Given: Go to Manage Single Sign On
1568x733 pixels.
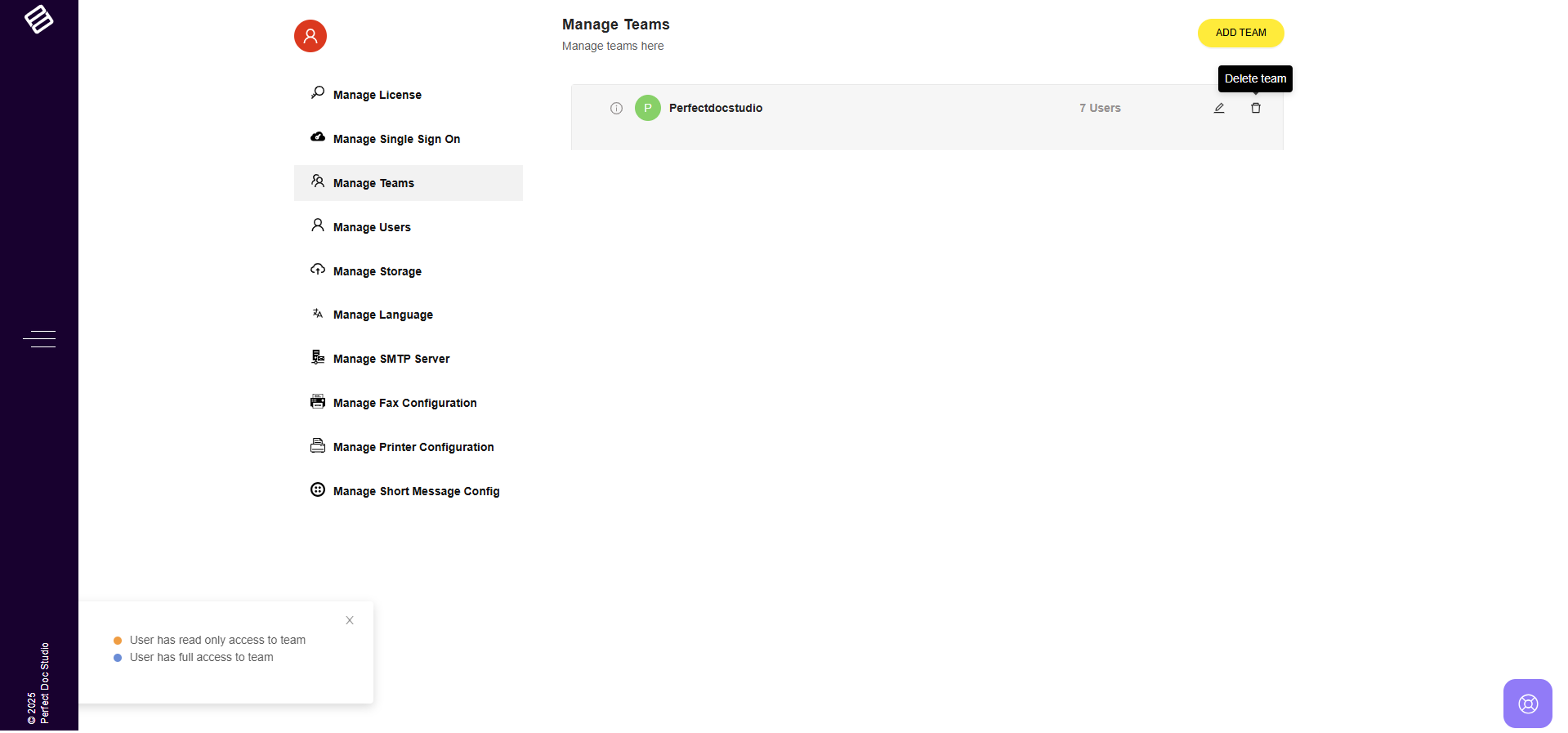Looking at the screenshot, I should (396, 139).
